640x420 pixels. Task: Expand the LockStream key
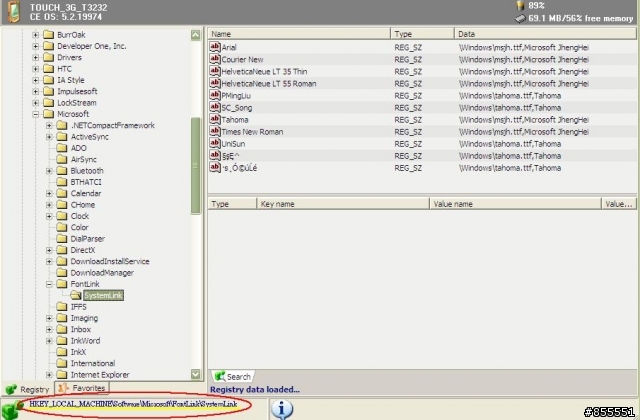(36, 102)
